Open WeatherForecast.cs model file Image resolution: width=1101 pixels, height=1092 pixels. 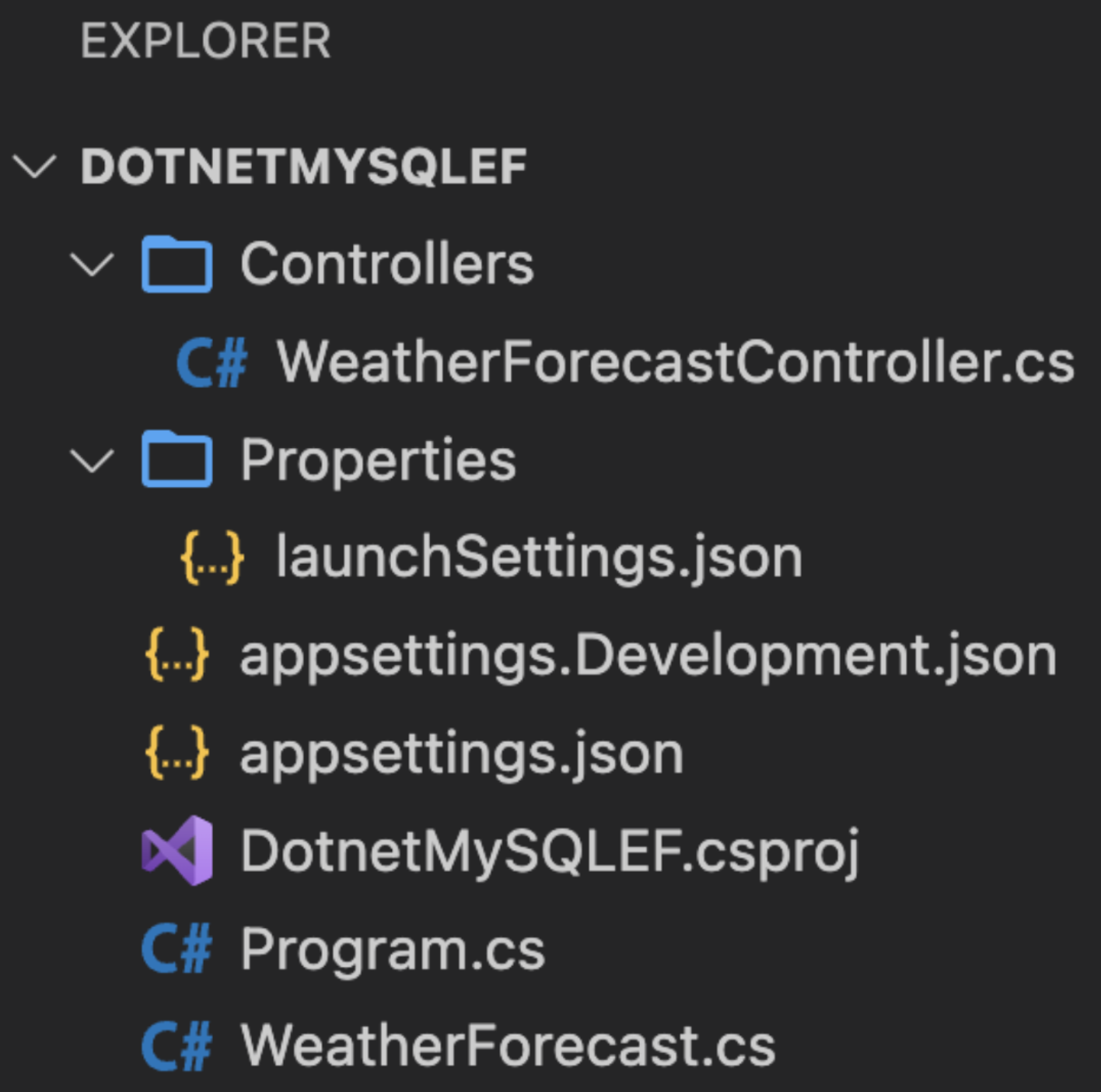(508, 1046)
